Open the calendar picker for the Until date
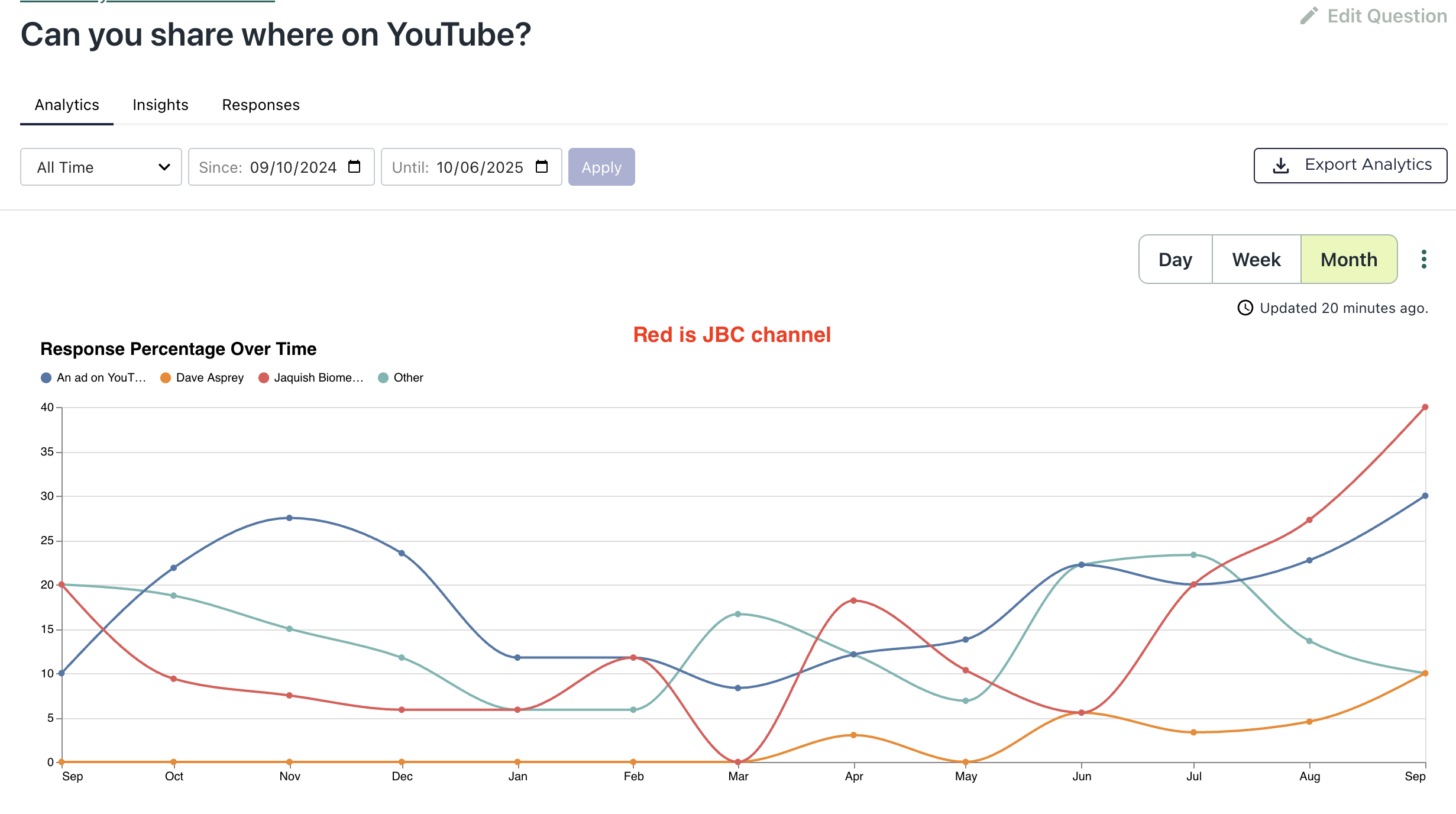 [542, 167]
